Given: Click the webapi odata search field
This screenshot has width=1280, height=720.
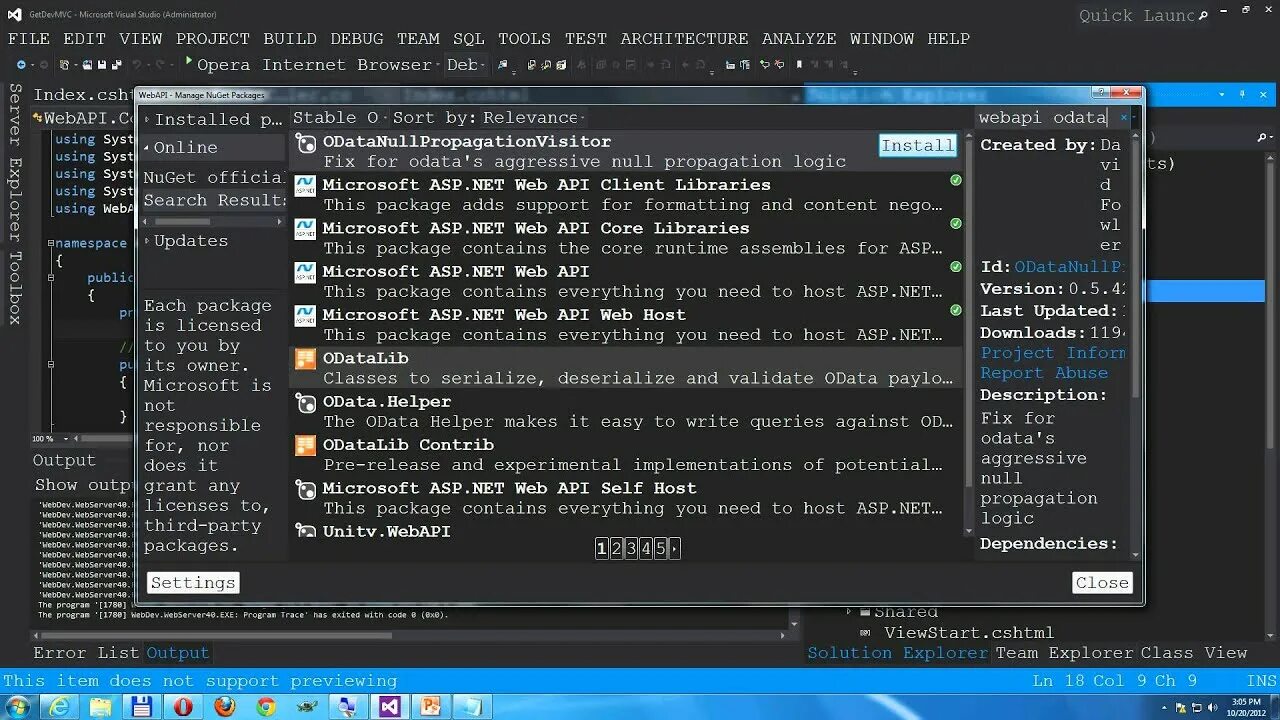Looking at the screenshot, I should [1045, 118].
